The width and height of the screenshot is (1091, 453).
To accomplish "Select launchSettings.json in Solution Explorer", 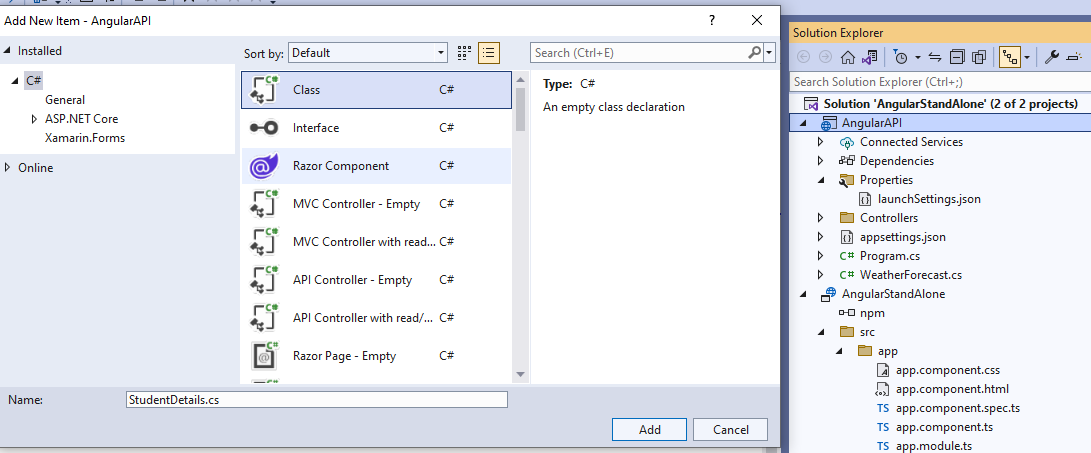I will [929, 199].
